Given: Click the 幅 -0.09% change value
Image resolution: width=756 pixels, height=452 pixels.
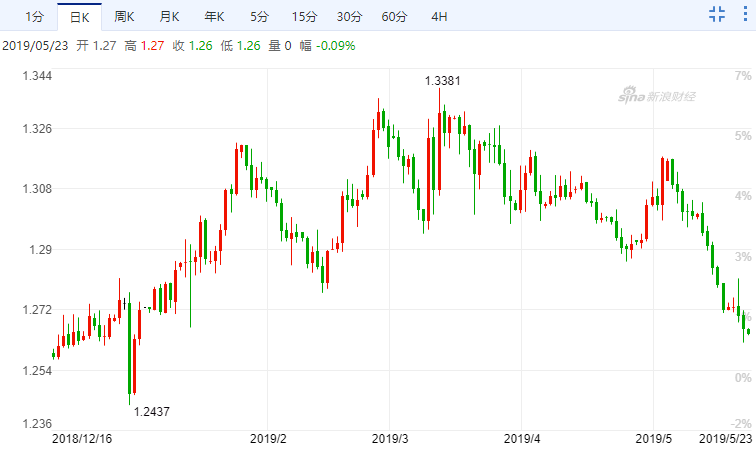Looking at the screenshot, I should 327,46.
